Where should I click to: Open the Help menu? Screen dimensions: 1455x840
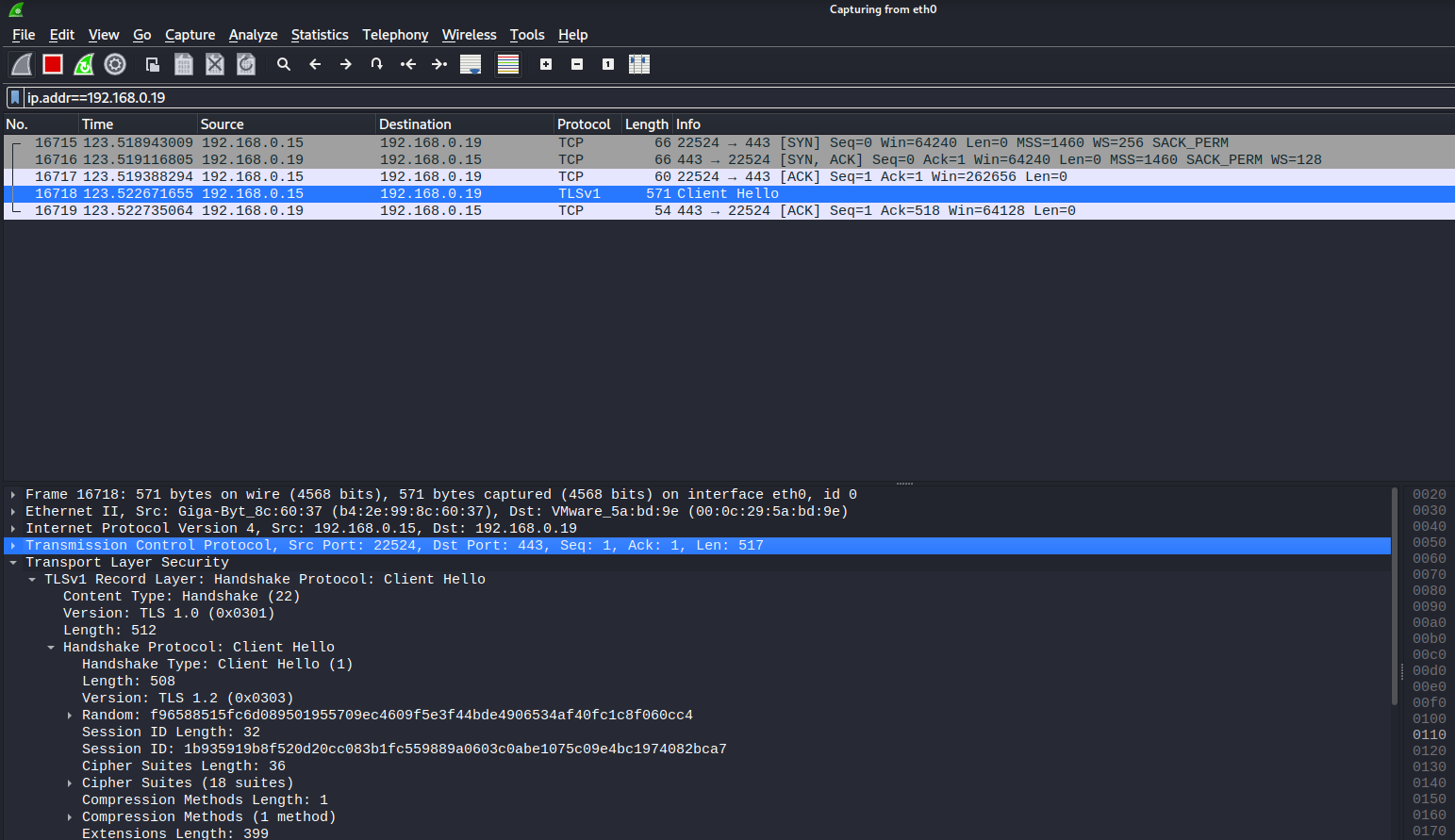pos(573,35)
